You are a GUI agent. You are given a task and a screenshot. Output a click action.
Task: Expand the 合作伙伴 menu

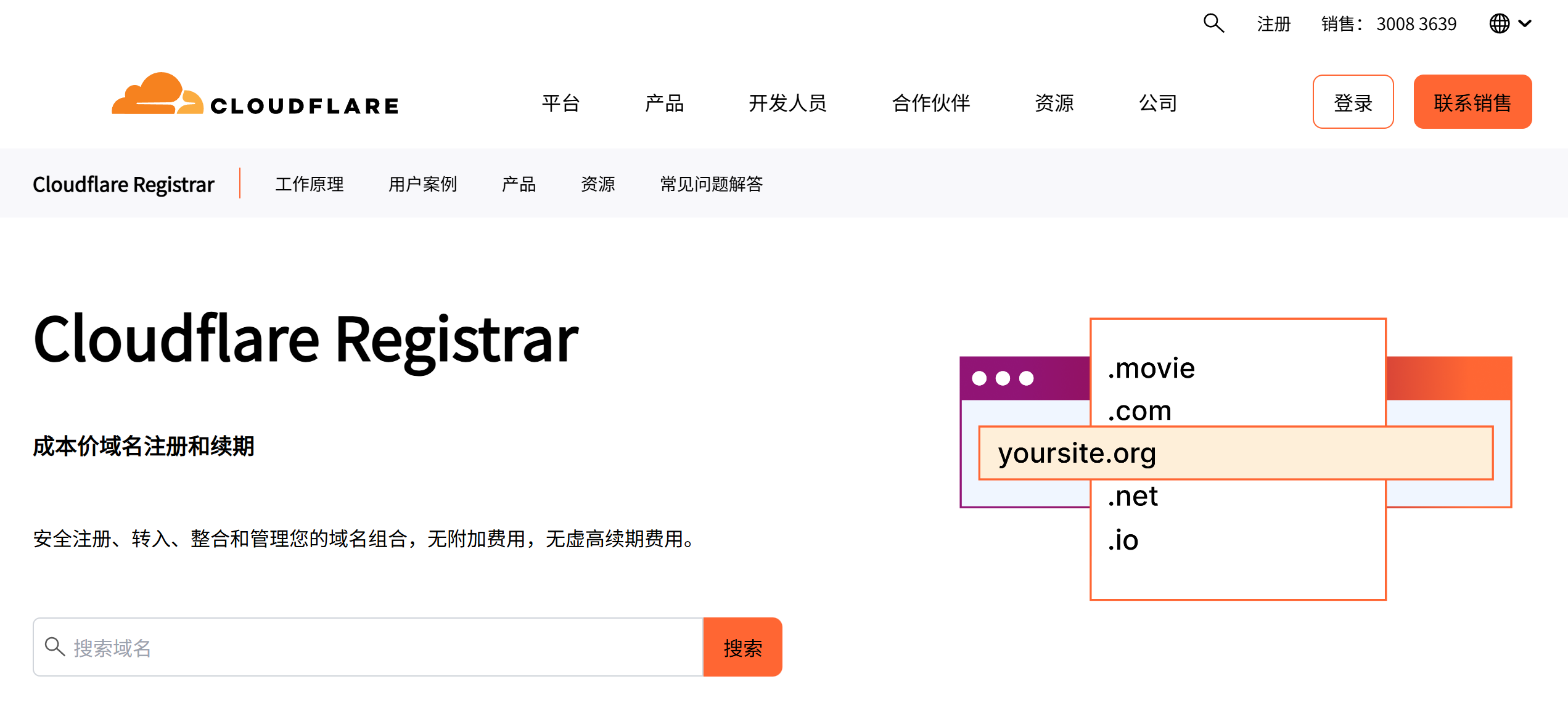pos(930,103)
